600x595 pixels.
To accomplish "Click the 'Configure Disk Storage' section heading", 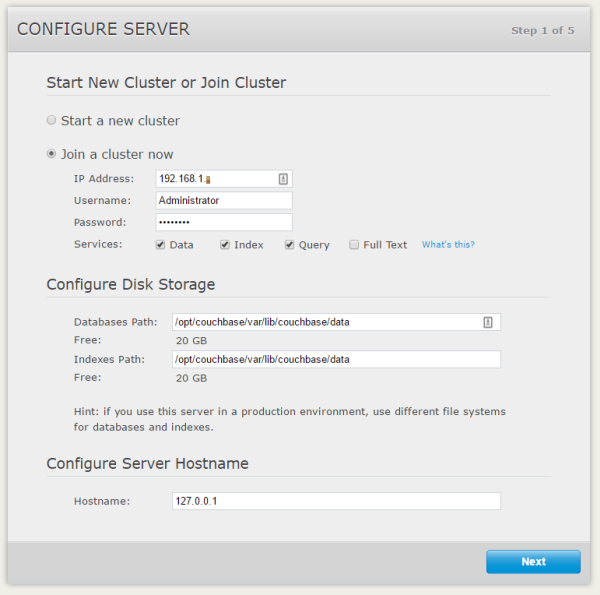I will (x=131, y=284).
